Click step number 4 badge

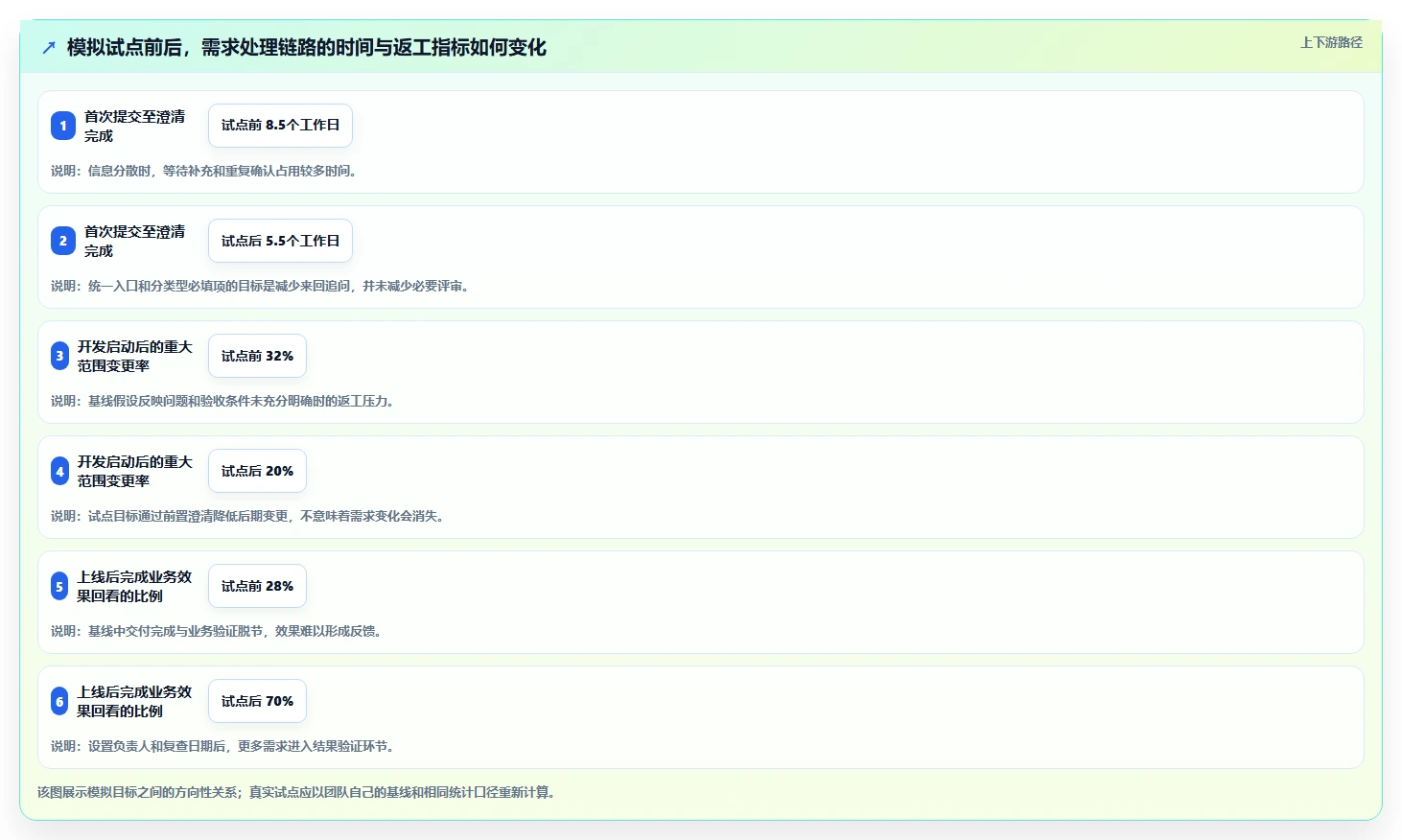(x=59, y=471)
